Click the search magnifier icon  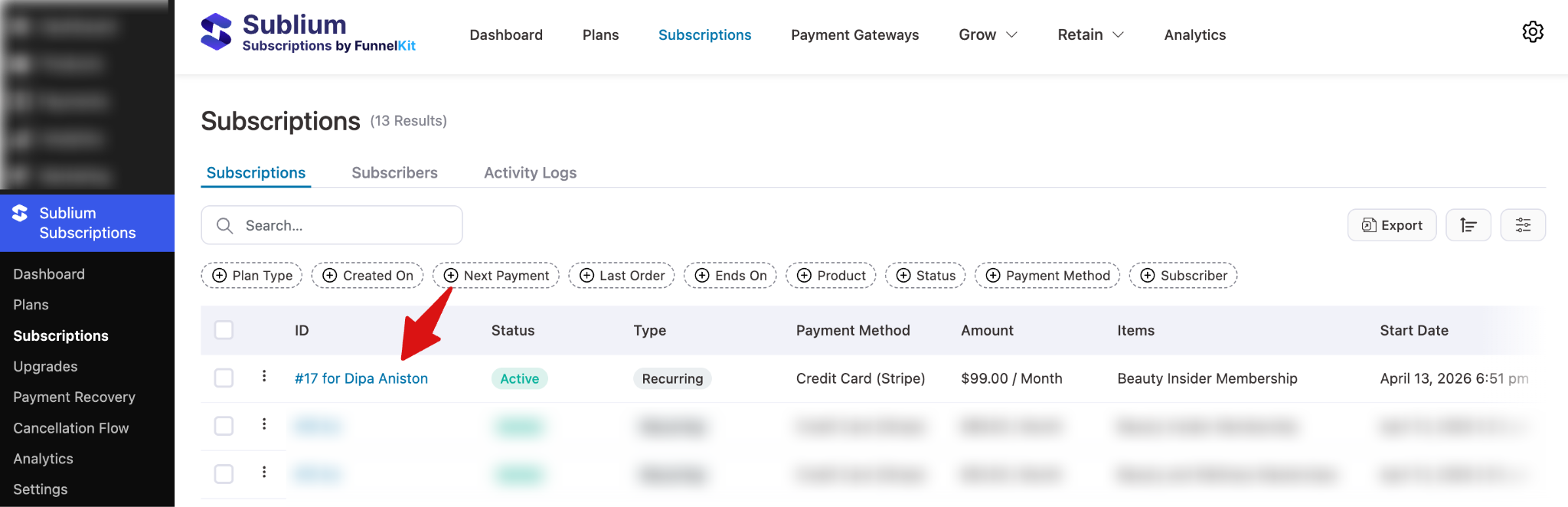tap(224, 225)
